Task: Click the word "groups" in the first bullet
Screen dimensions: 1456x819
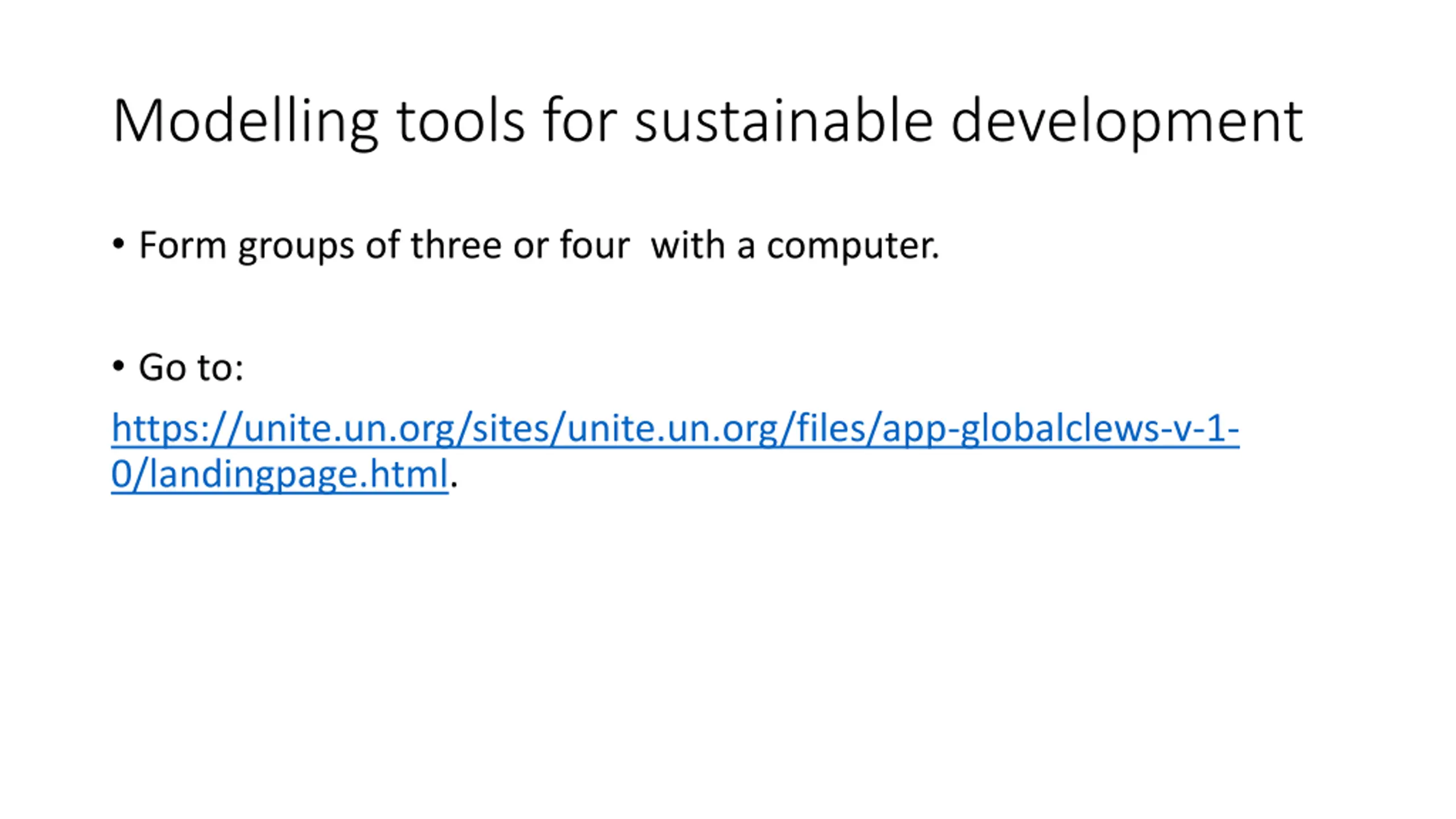Action: point(296,247)
